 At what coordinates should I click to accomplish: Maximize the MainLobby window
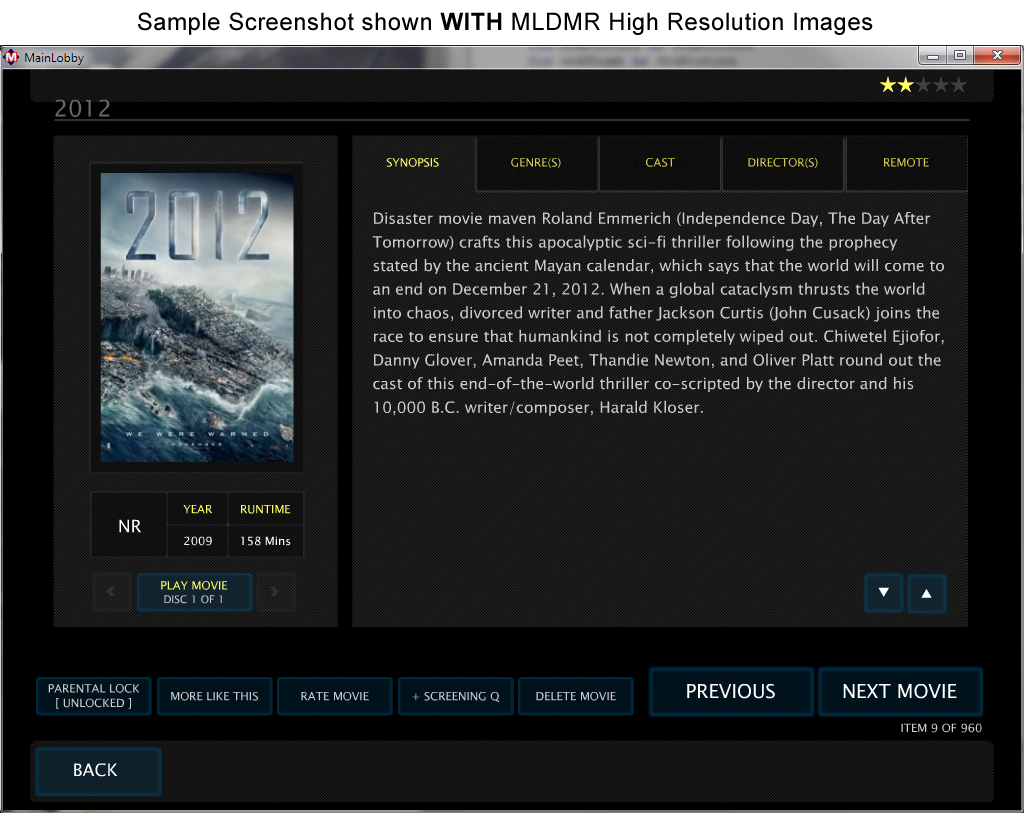pyautogui.click(x=960, y=56)
